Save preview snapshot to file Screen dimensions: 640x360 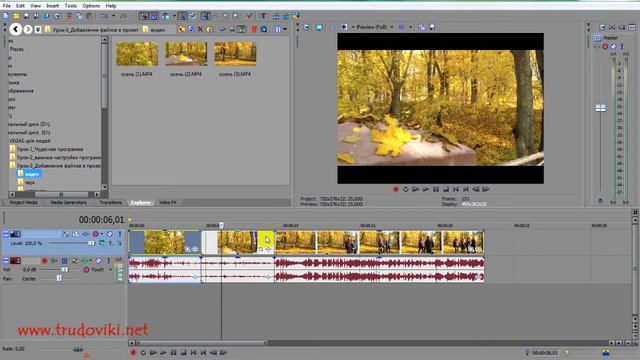pos(432,27)
